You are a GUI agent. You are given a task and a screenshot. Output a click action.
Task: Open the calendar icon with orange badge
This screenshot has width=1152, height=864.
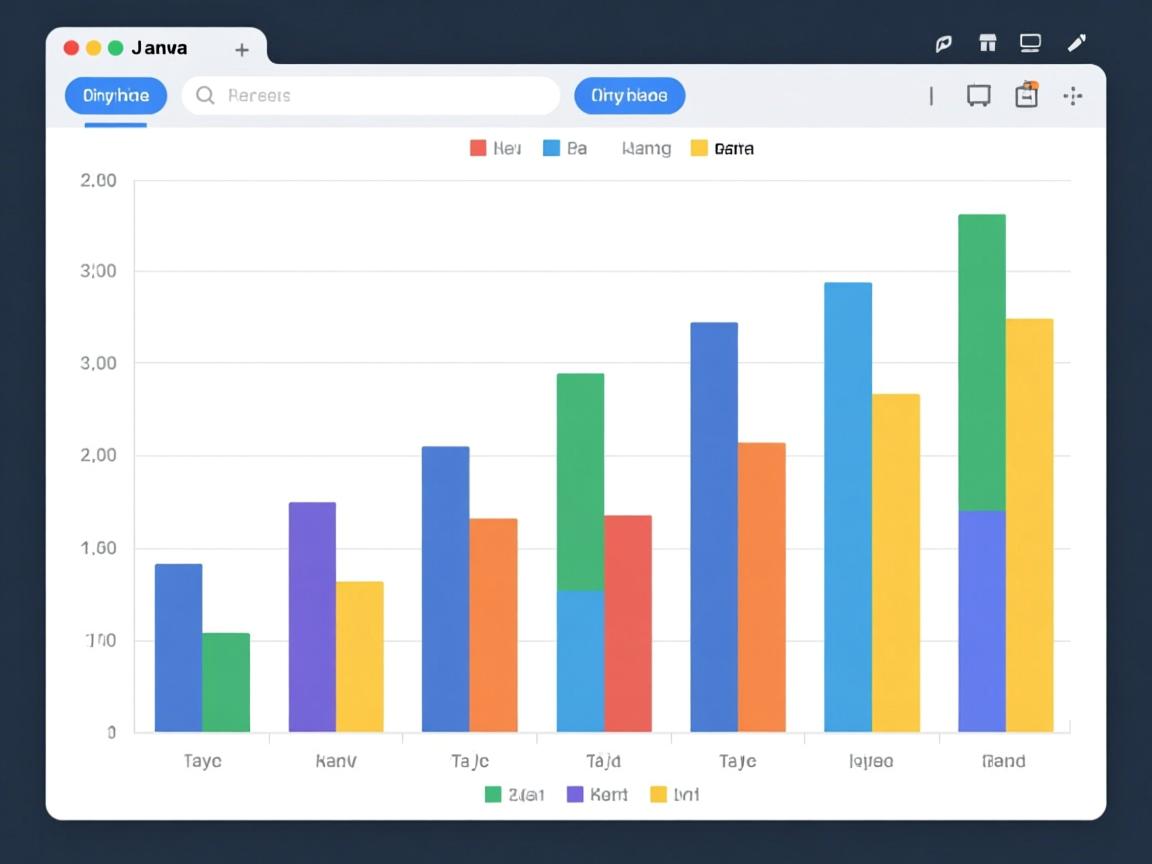[1026, 95]
